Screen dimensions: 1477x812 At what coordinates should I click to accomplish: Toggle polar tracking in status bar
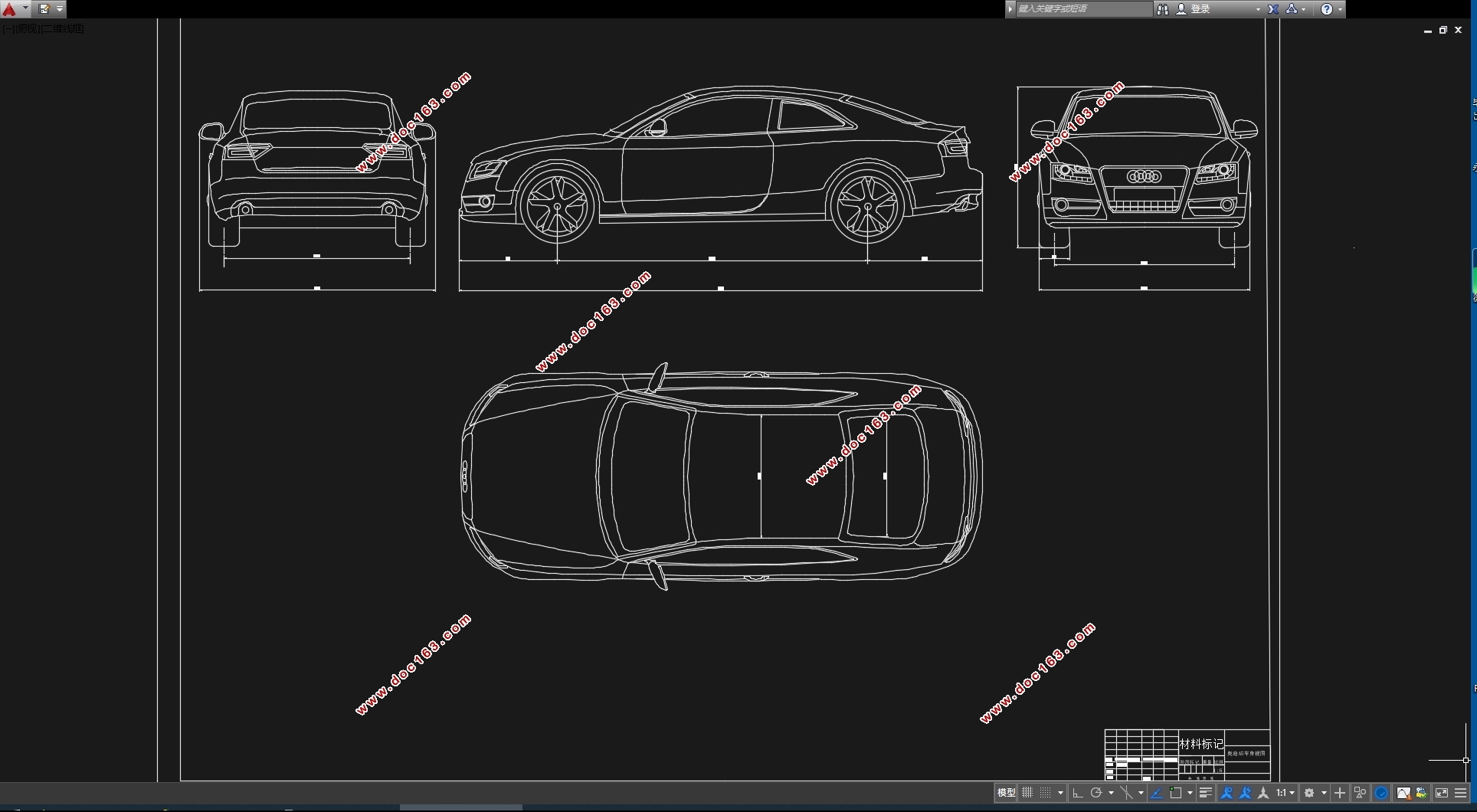click(x=1096, y=793)
